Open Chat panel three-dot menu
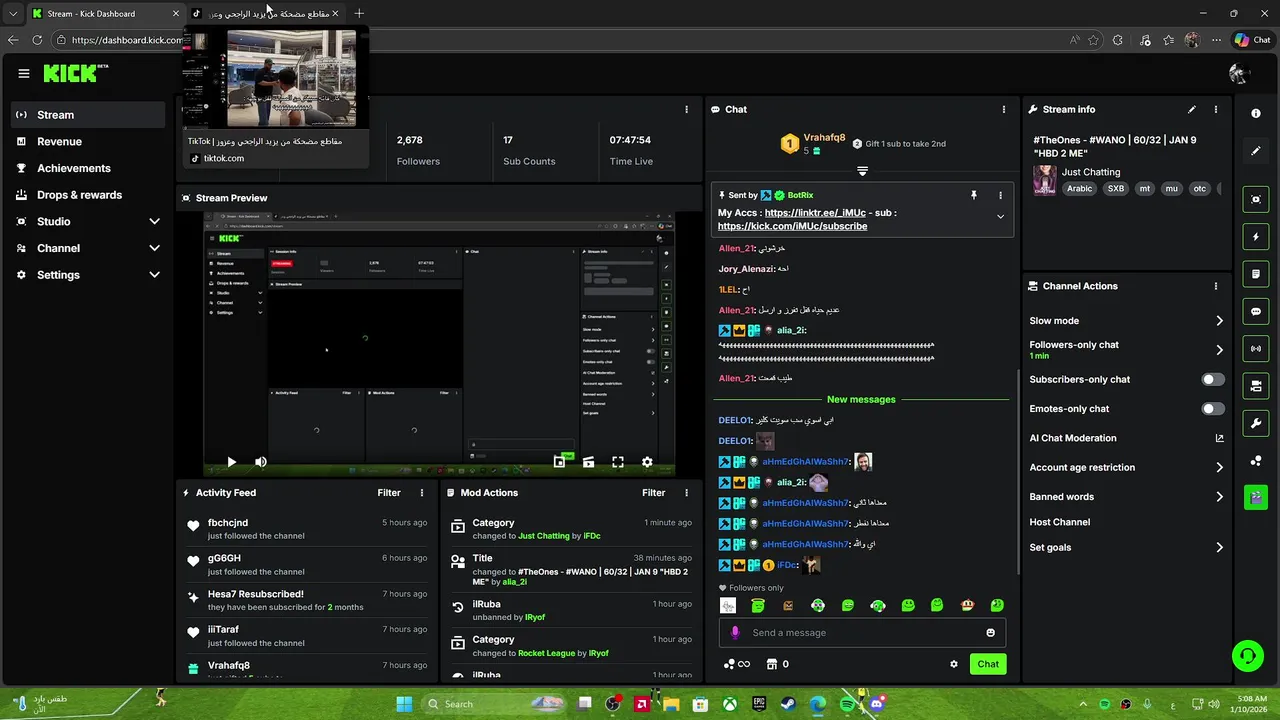 pos(1004,109)
